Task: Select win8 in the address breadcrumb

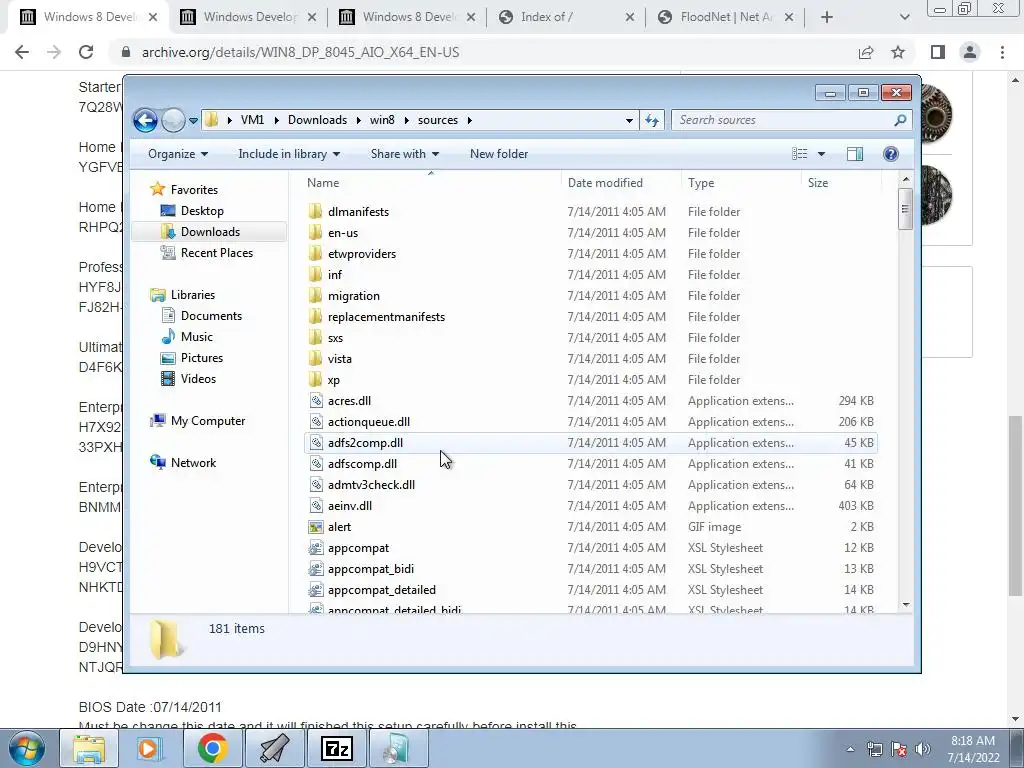Action: (382, 120)
